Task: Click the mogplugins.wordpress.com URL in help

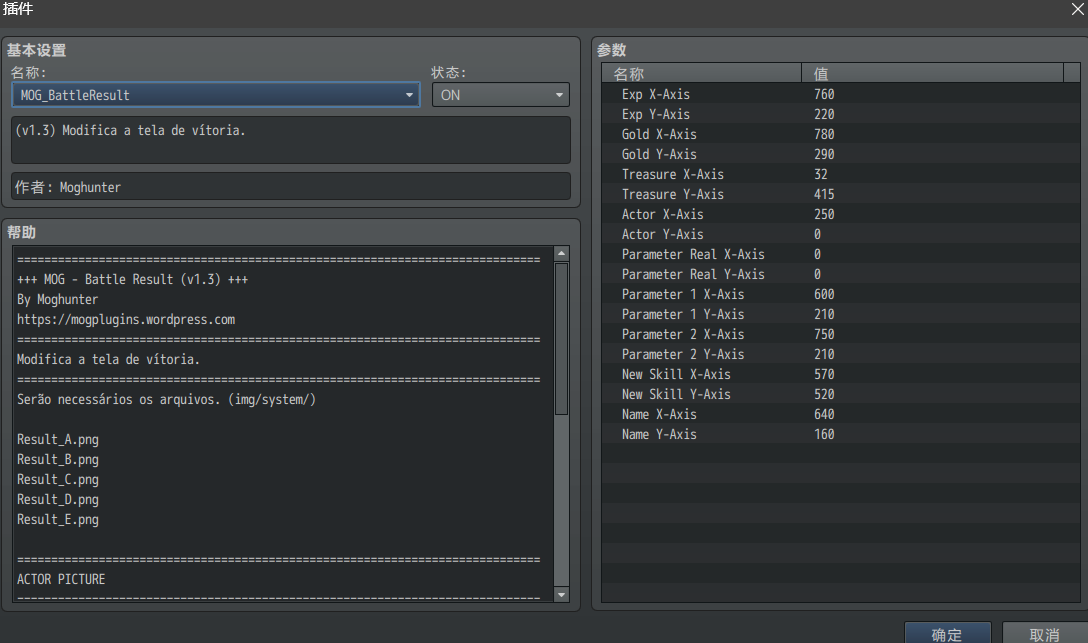Action: click(126, 320)
